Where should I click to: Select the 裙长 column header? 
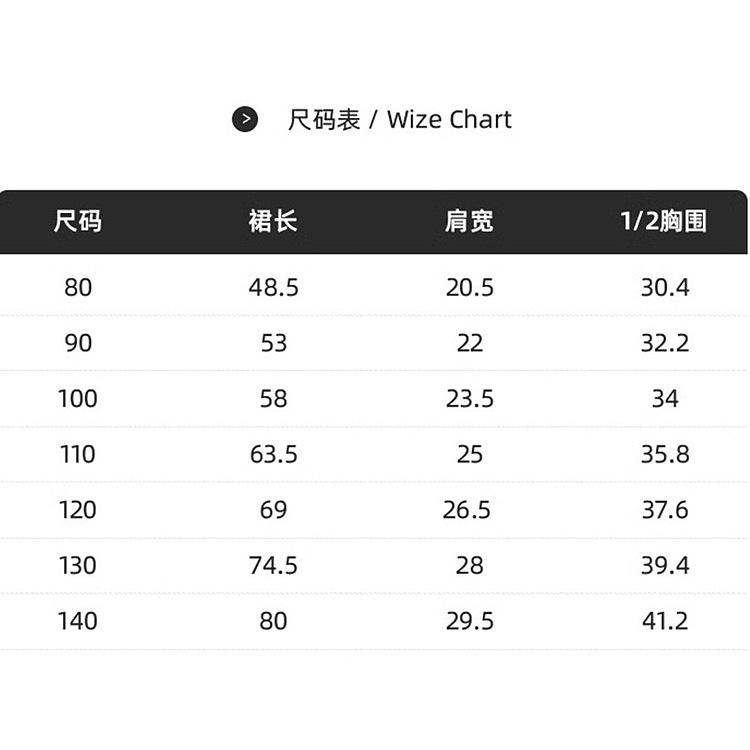tap(273, 221)
